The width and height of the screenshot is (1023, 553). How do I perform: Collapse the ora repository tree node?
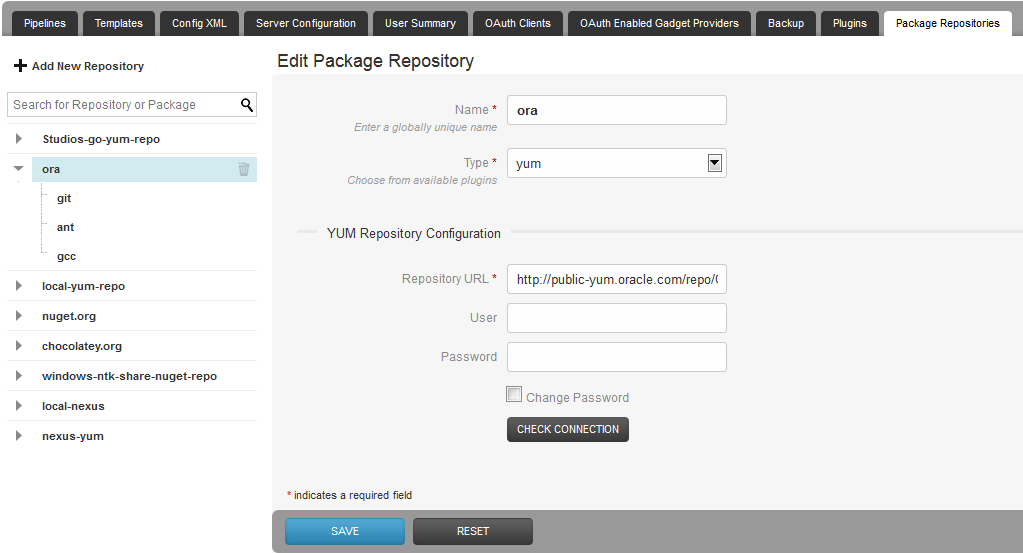tap(18, 168)
